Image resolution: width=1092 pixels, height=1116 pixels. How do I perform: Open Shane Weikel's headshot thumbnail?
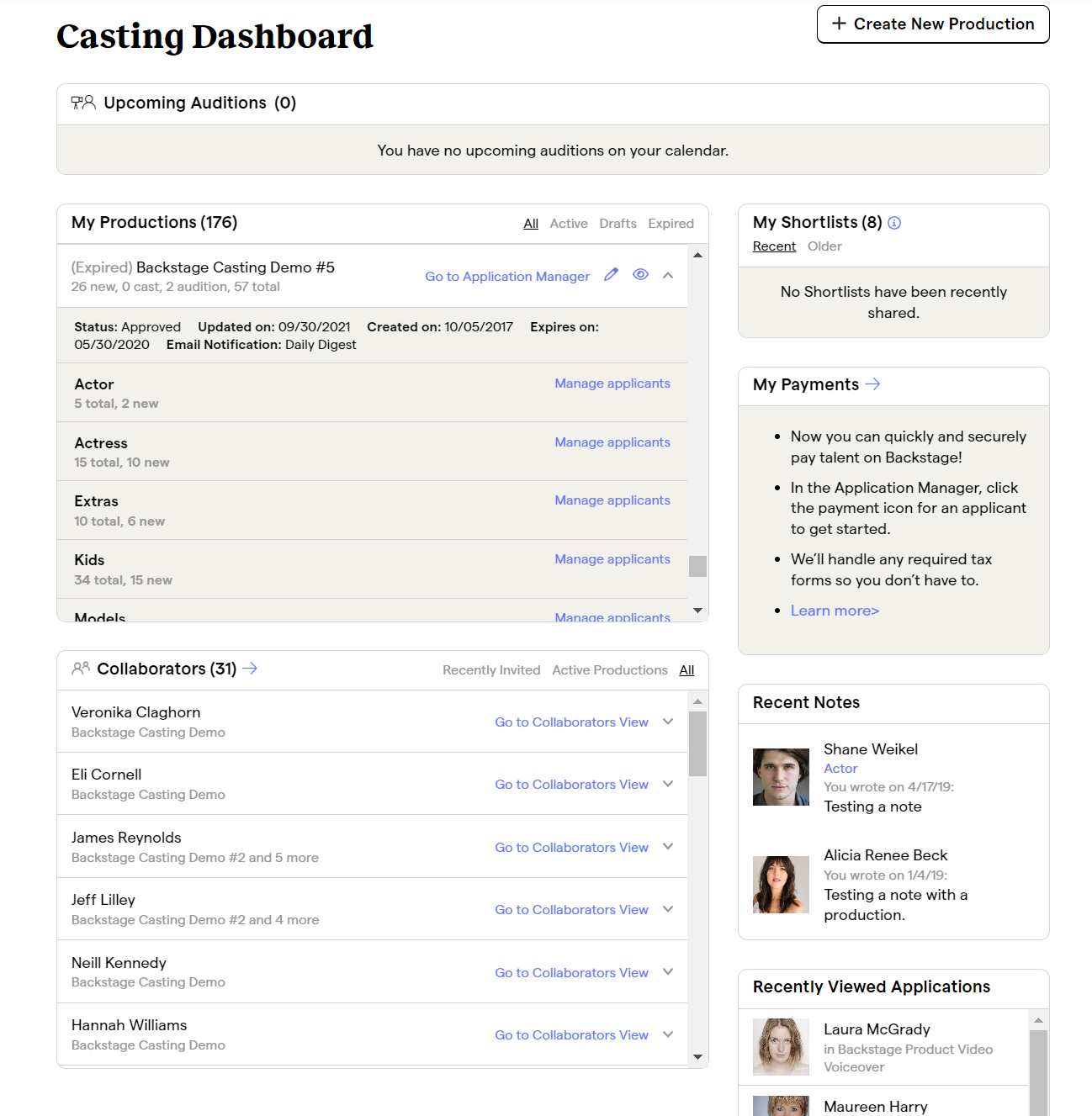(780, 776)
